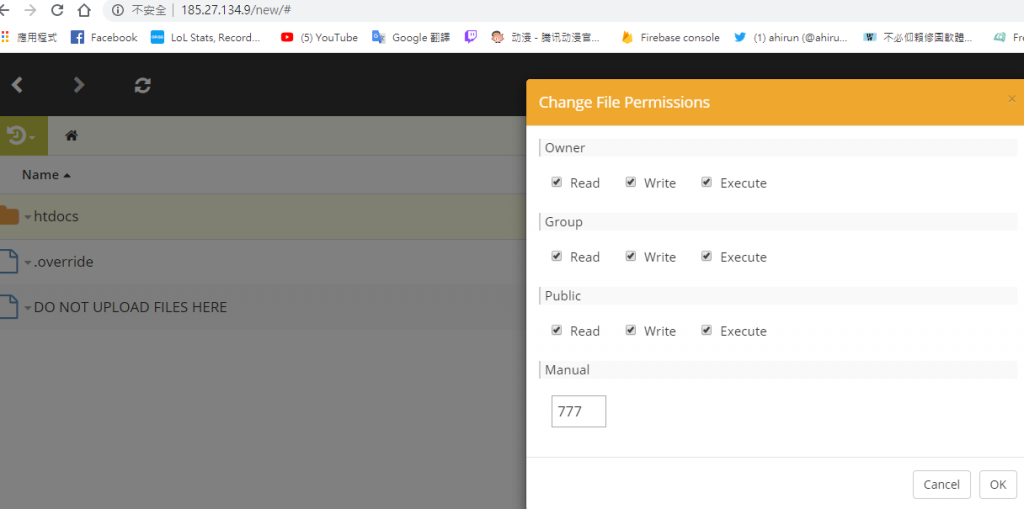Click the htdocs folder name
This screenshot has width=1024, height=509.
click(56, 216)
